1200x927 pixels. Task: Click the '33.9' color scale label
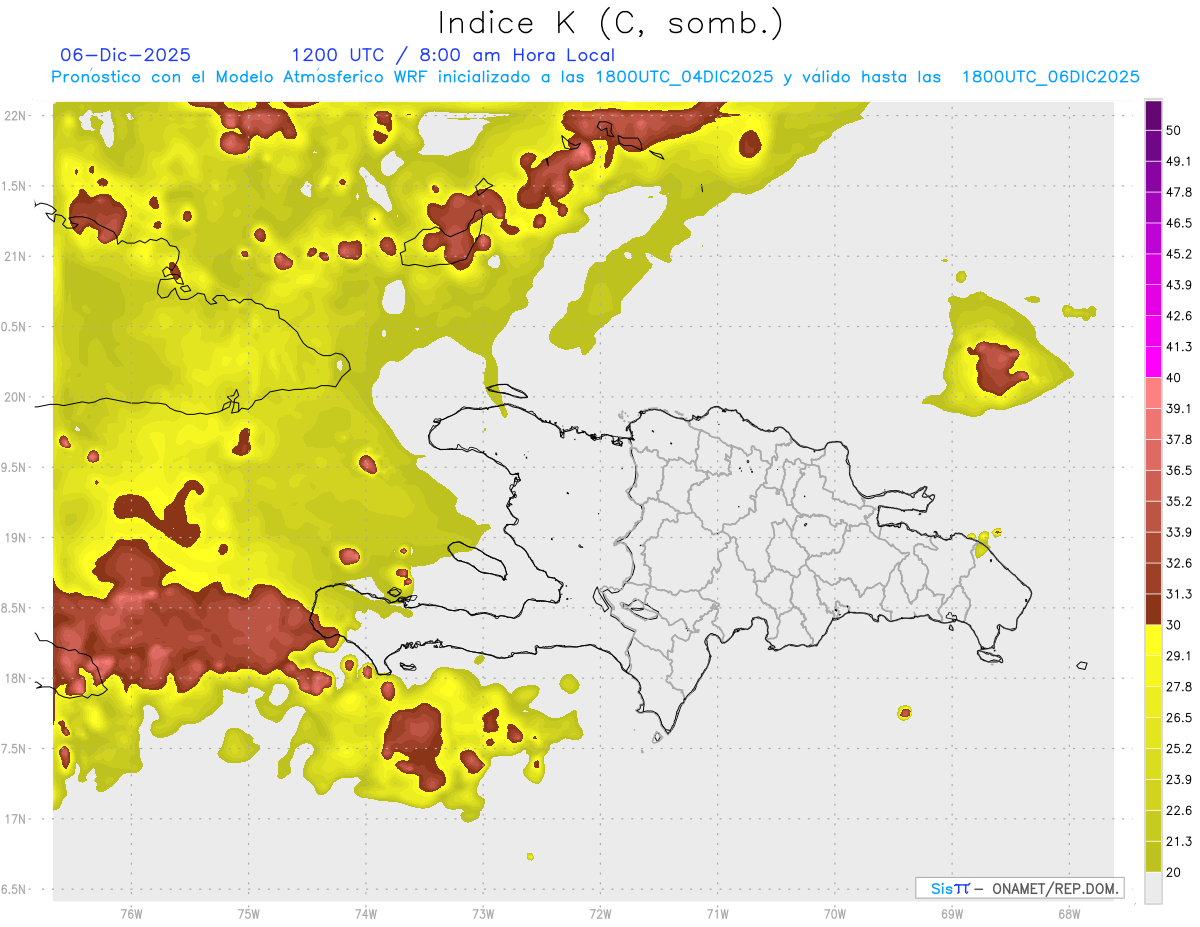click(x=1179, y=532)
